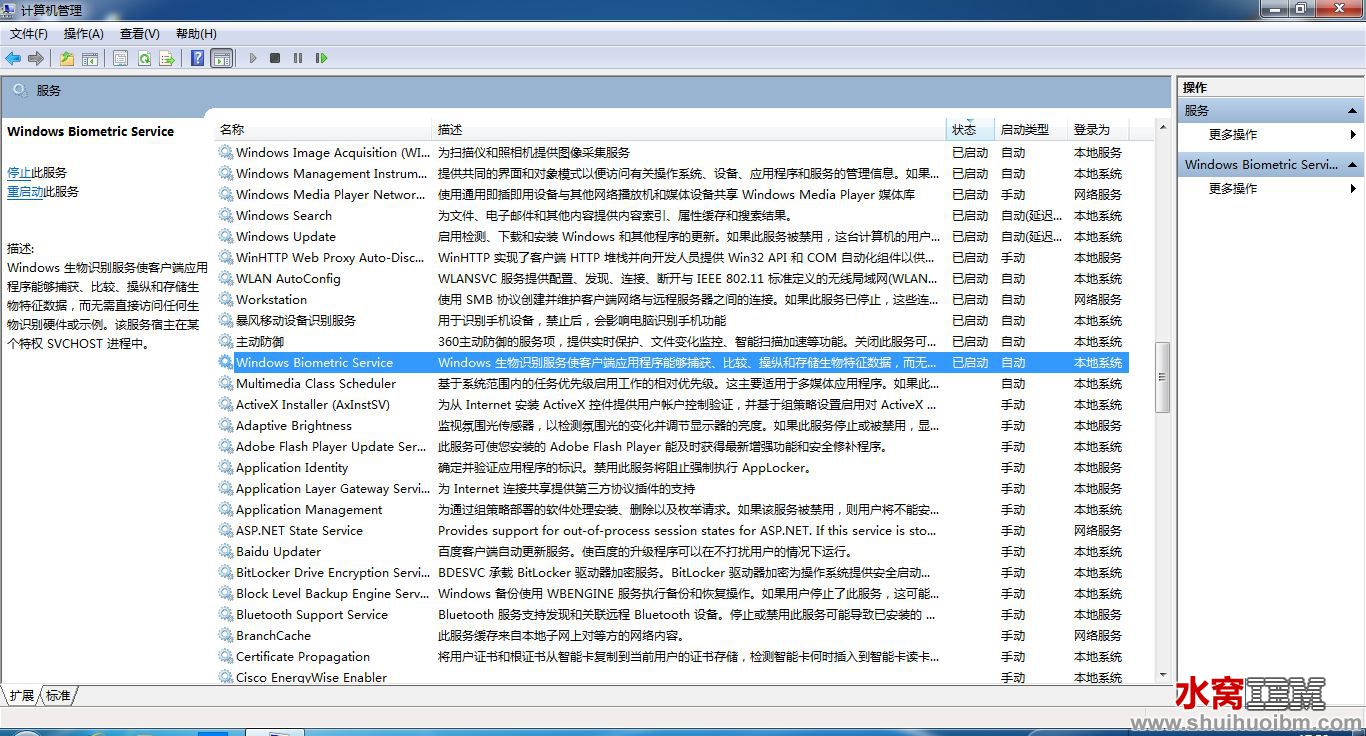The image size is (1366, 736).
Task: Open the 操作(A) menu
Action: [84, 34]
